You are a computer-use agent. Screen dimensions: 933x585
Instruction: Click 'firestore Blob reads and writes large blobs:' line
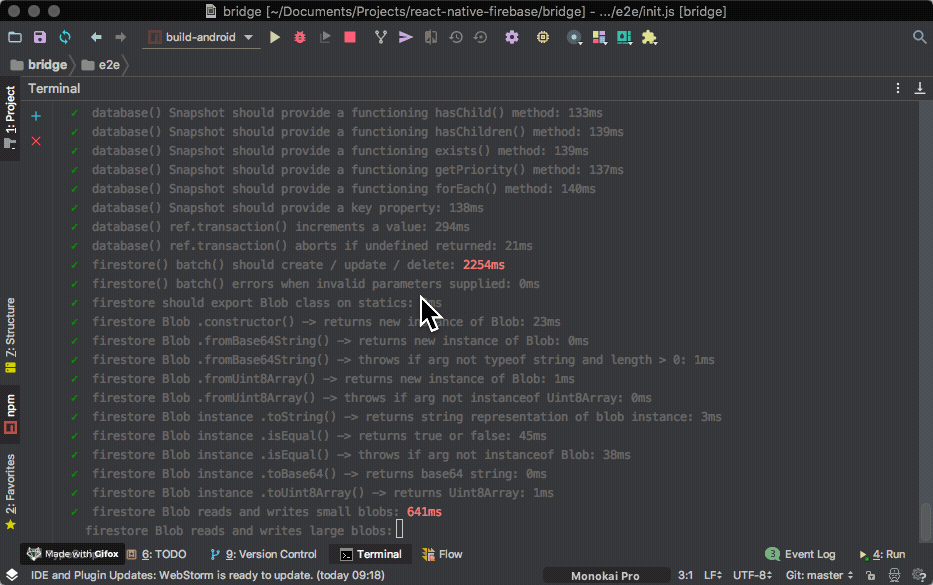pos(239,531)
